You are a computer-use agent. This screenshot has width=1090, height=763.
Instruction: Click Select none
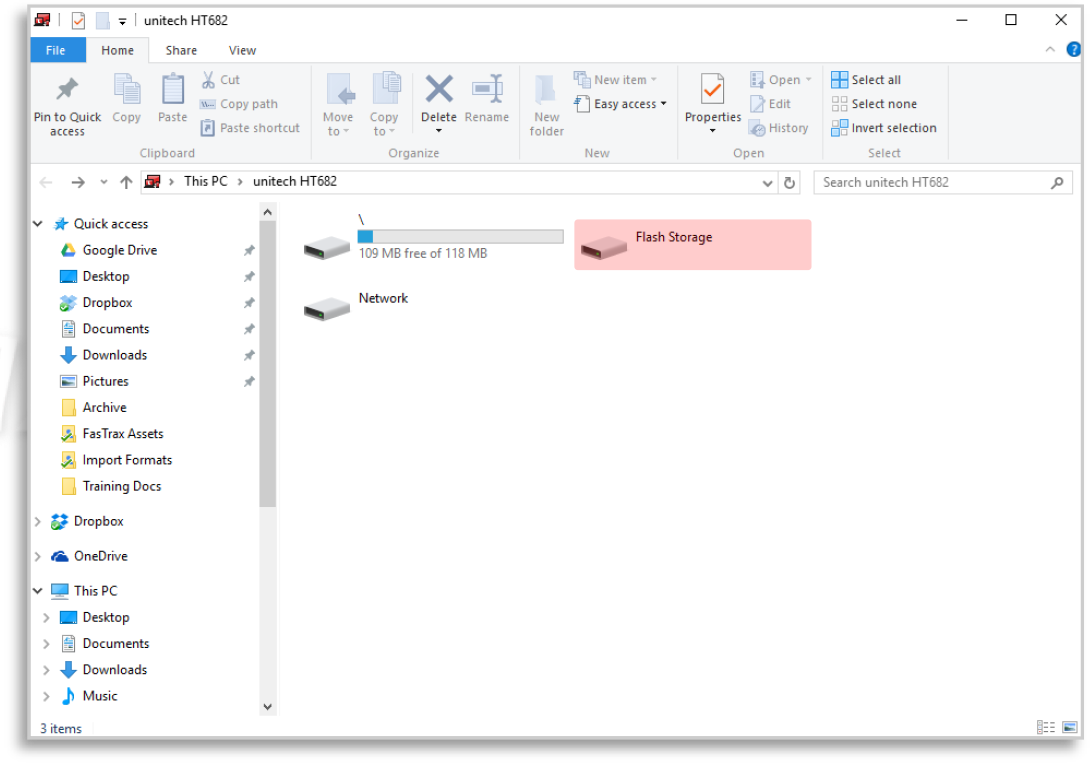875,104
